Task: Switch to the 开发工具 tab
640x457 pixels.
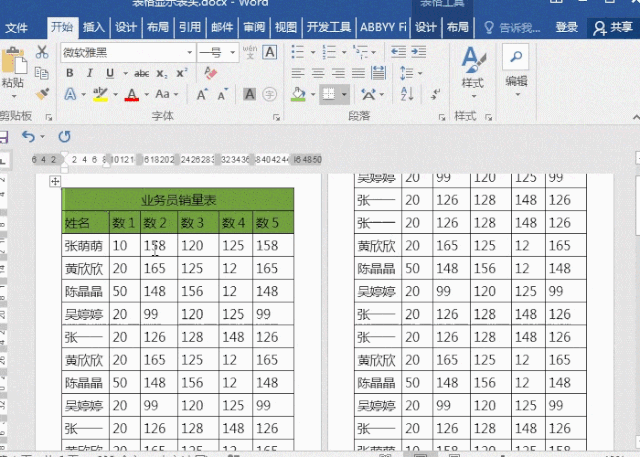Action: [x=329, y=27]
